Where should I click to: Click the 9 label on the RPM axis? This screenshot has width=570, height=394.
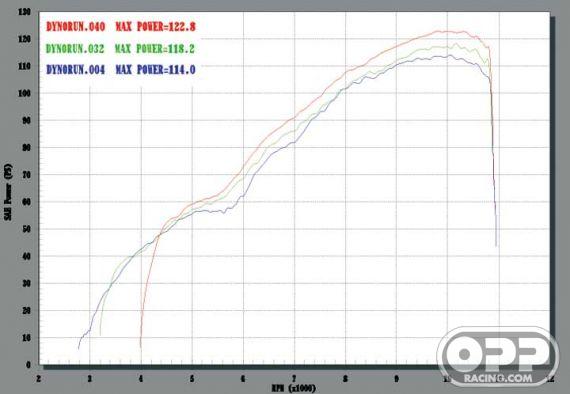coord(396,379)
